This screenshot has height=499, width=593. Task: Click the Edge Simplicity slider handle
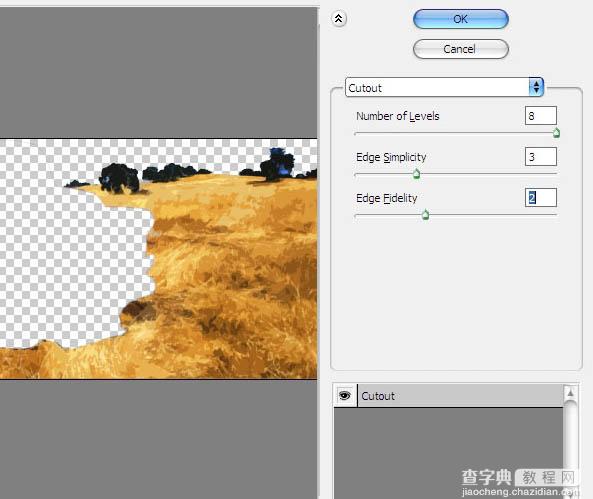pyautogui.click(x=416, y=174)
